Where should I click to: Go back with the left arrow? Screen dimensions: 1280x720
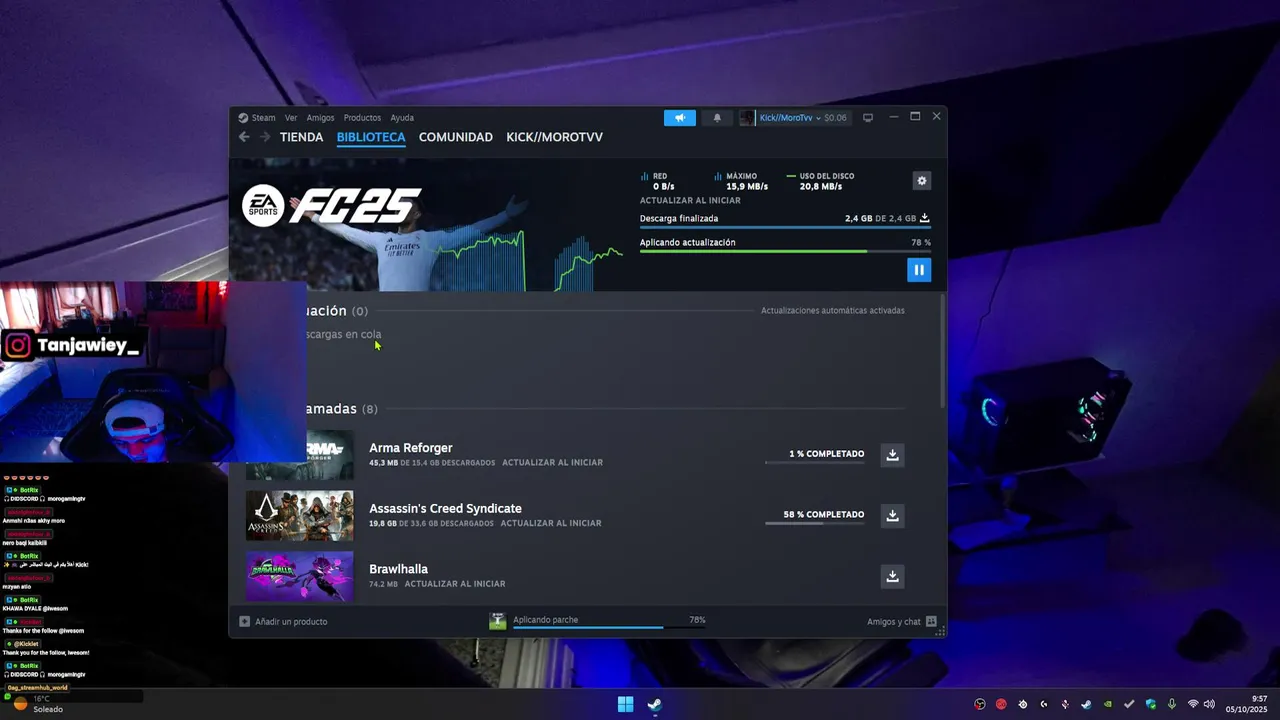[244, 137]
